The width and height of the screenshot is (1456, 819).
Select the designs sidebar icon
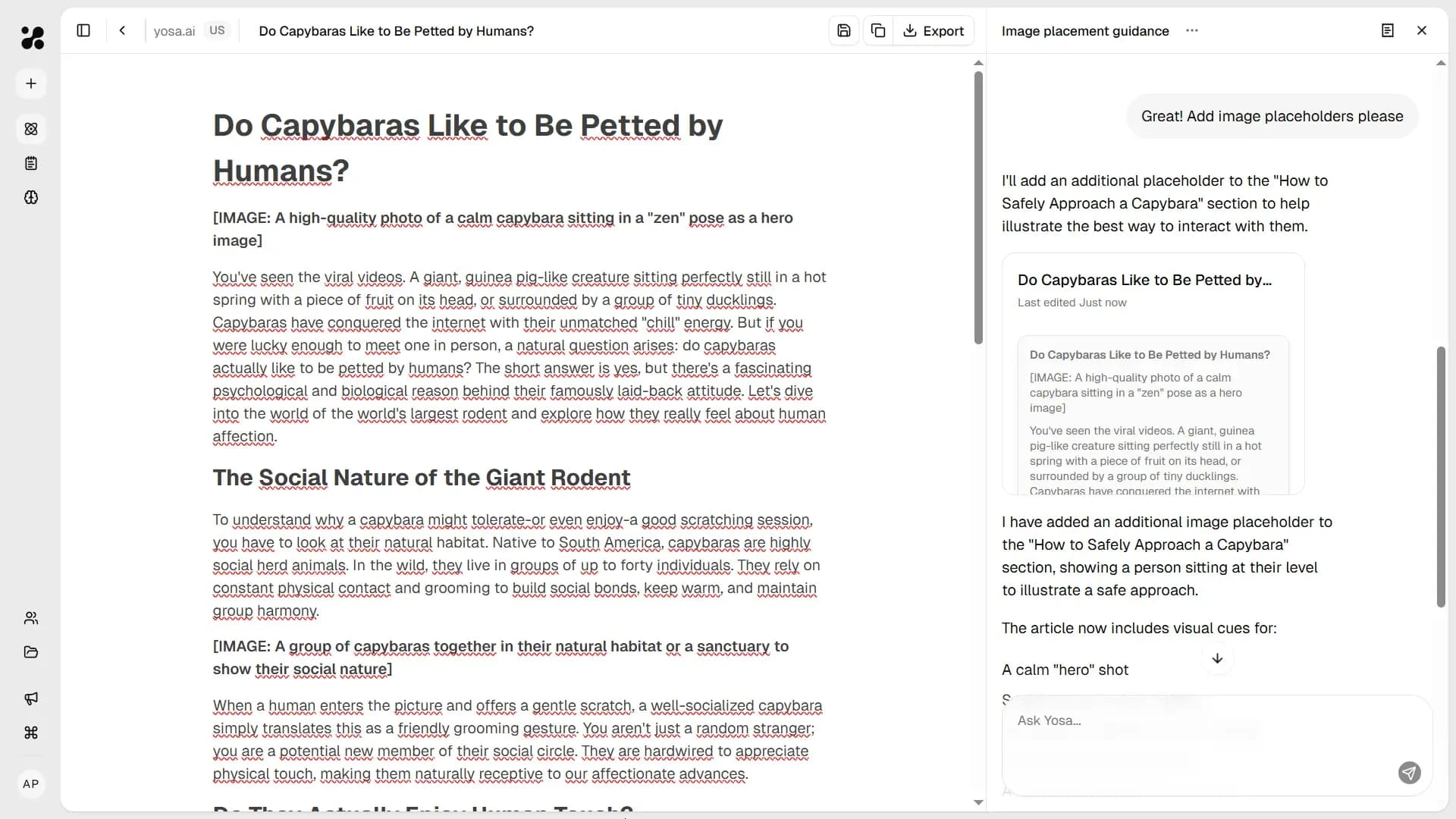(31, 129)
